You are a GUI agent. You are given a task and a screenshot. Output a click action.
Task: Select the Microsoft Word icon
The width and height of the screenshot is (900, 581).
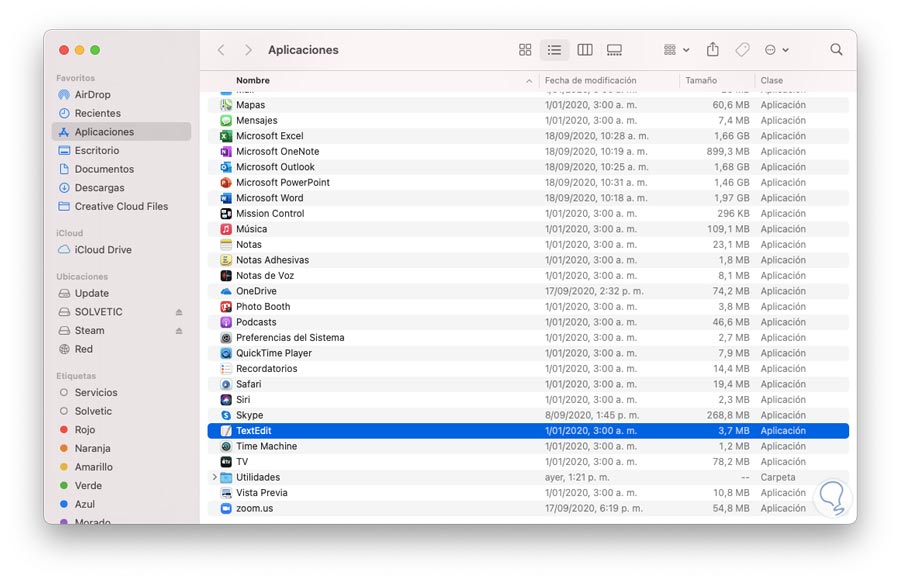(x=226, y=198)
